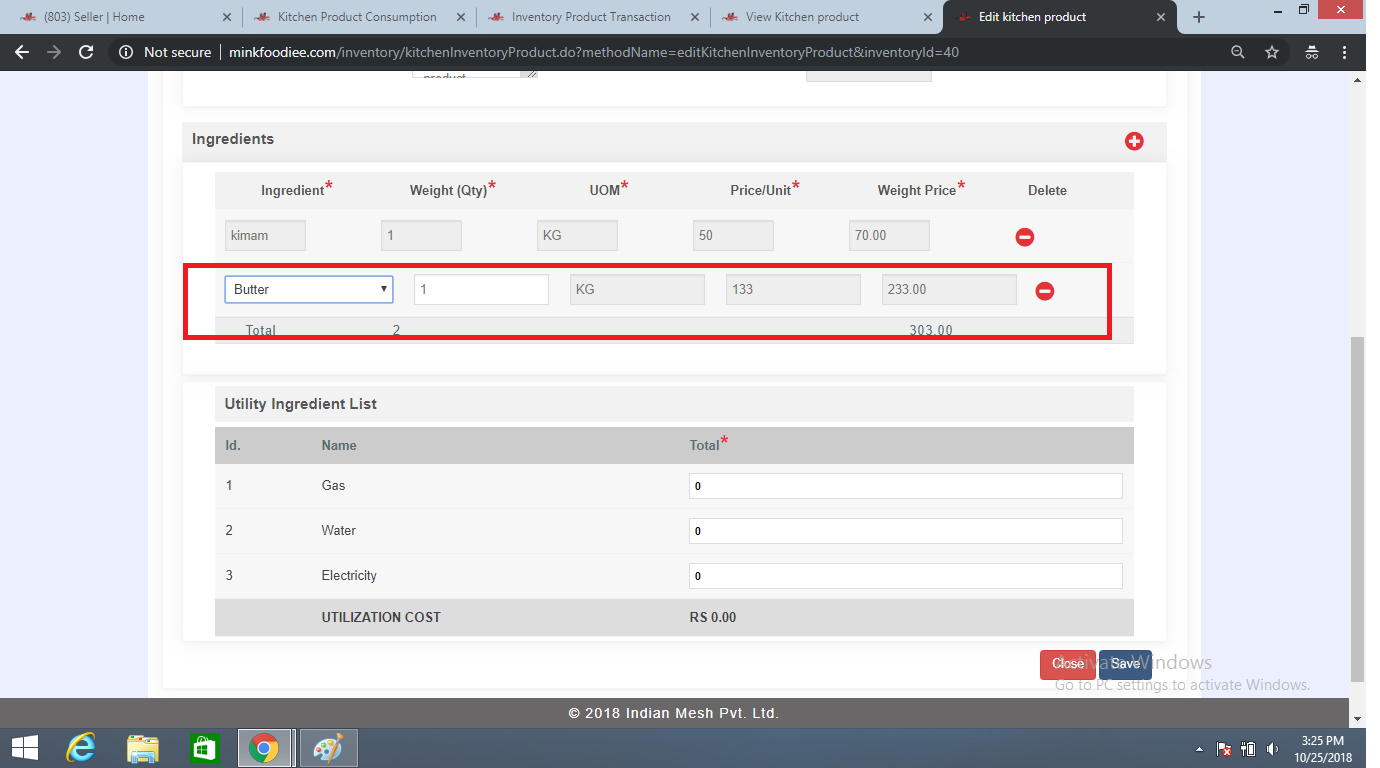Open Windows Store from taskbar
Image resolution: width=1380 pixels, height=768 pixels.
pyautogui.click(x=204, y=748)
